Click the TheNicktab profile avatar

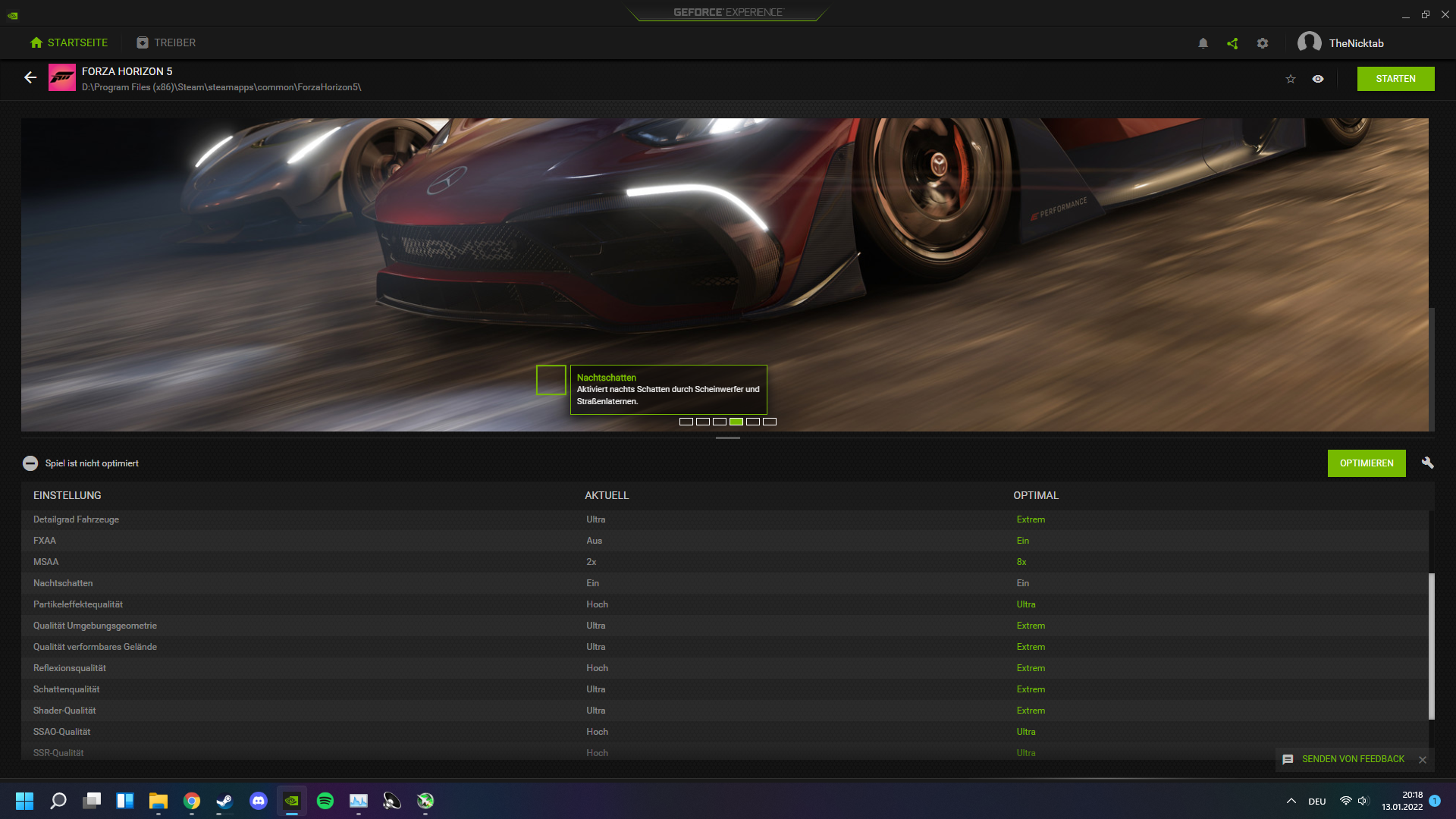1309,42
